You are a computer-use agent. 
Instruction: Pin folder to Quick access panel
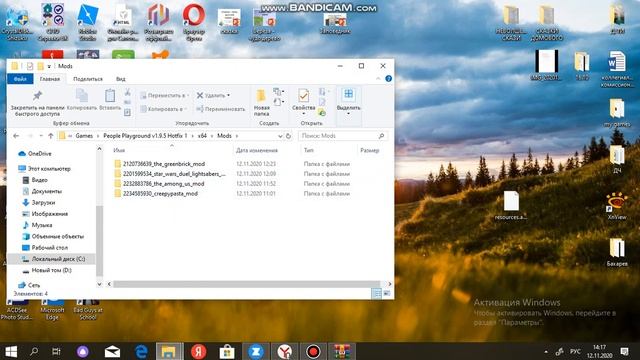coord(37,103)
